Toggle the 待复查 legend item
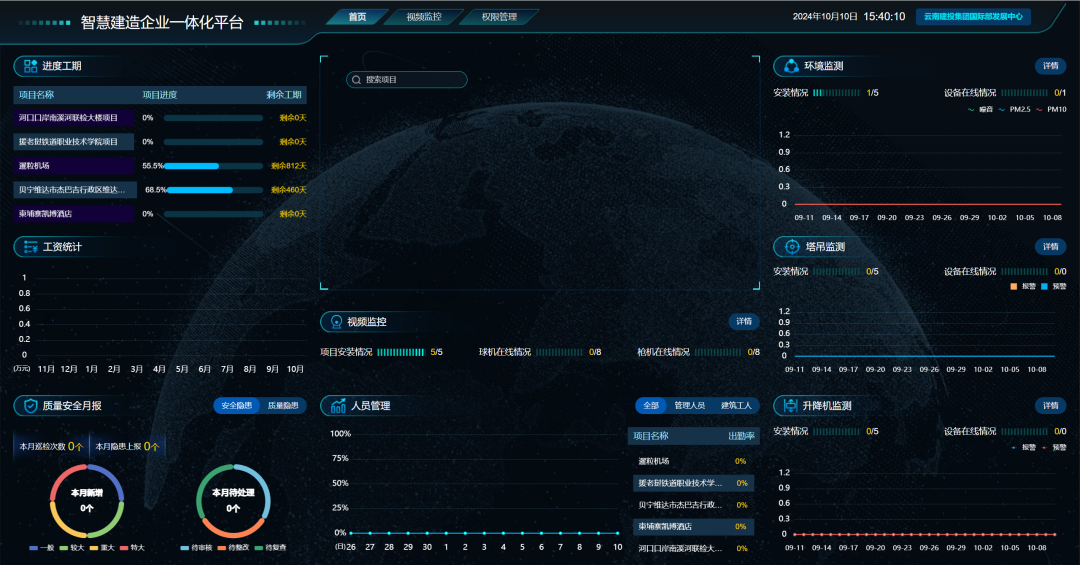The height and width of the screenshot is (565, 1080). click(270, 548)
